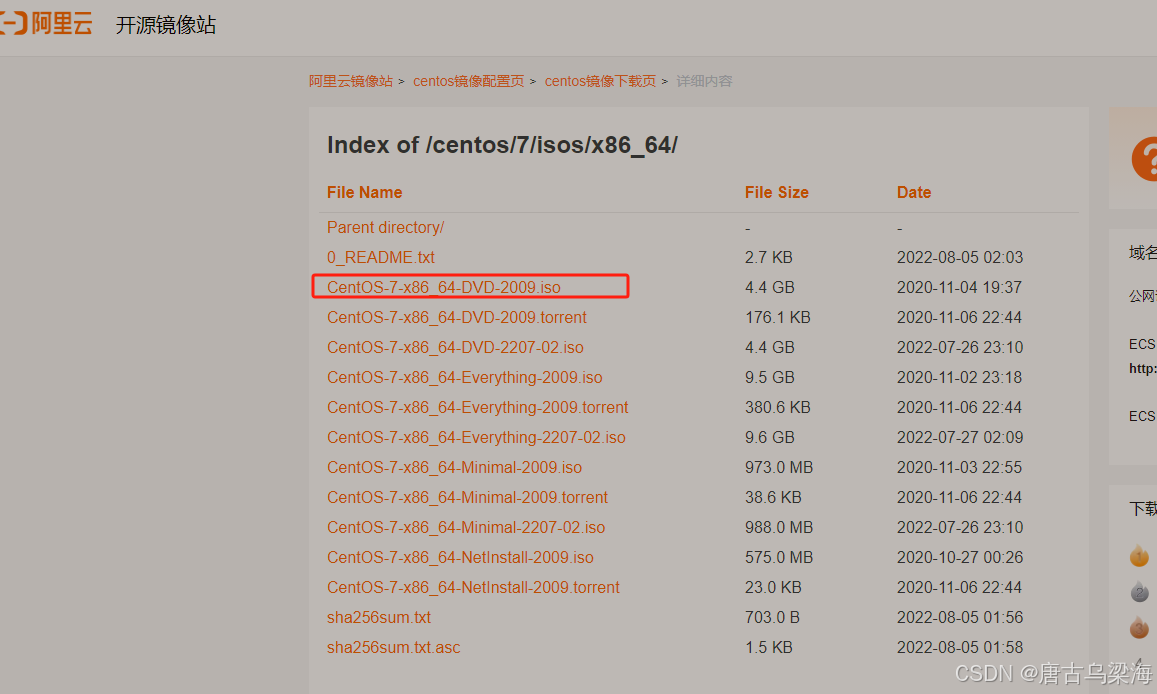Image resolution: width=1157 pixels, height=694 pixels.
Task: Open the 开源镜像站 header title
Action: pyautogui.click(x=166, y=25)
